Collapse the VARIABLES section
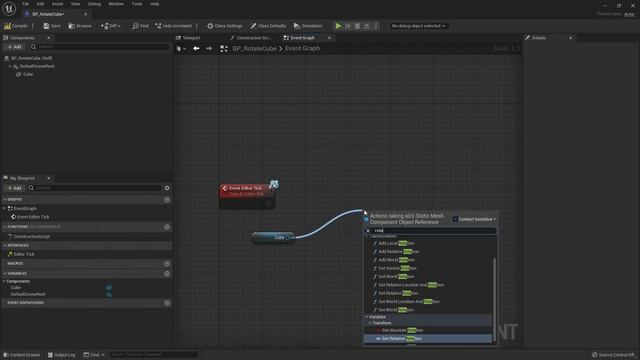Image resolution: width=640 pixels, height=360 pixels. (5, 273)
